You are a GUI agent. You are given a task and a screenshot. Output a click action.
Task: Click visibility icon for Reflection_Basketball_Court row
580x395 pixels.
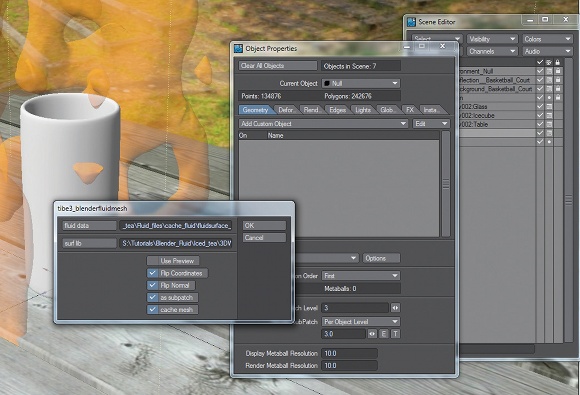point(549,80)
